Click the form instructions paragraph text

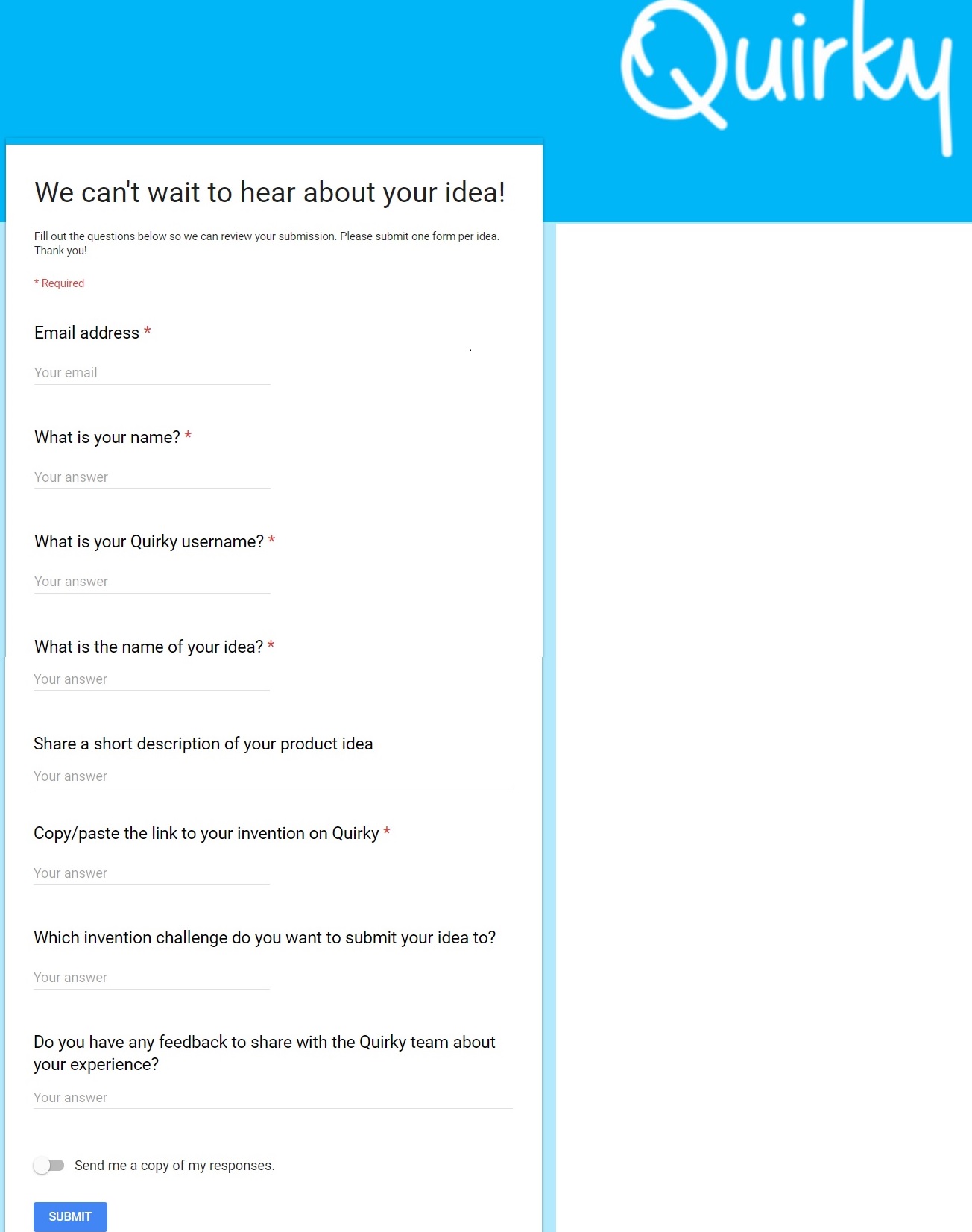[267, 243]
